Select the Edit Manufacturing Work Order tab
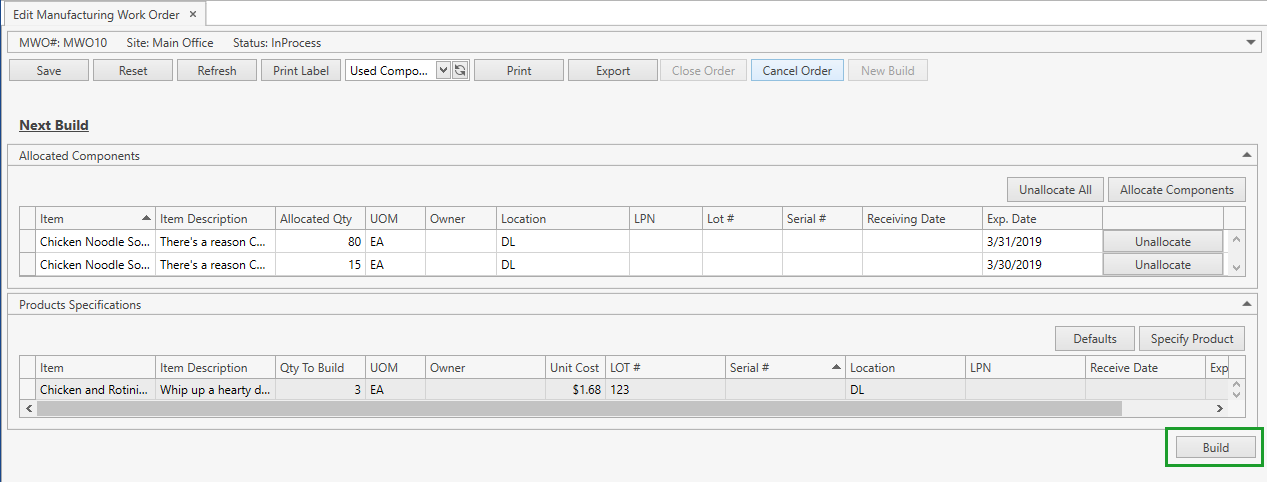Screen dimensions: 1267x482 pyautogui.click(x=96, y=14)
